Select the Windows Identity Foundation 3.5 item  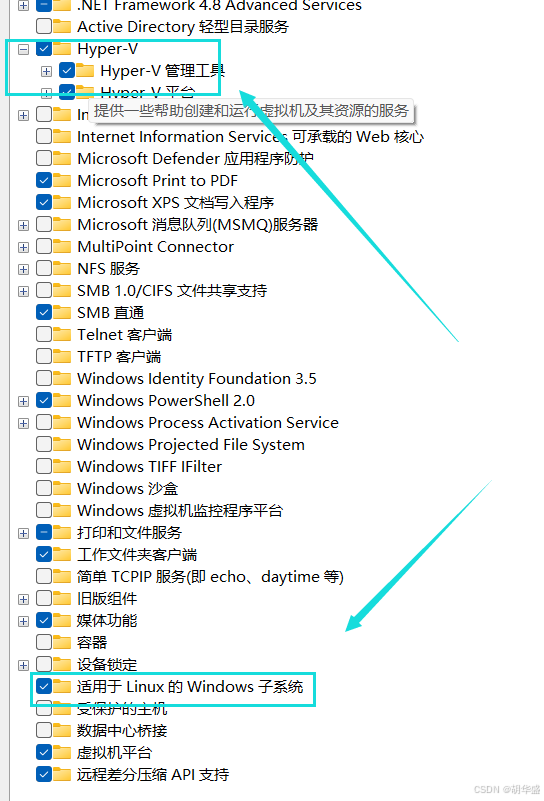click(x=197, y=379)
